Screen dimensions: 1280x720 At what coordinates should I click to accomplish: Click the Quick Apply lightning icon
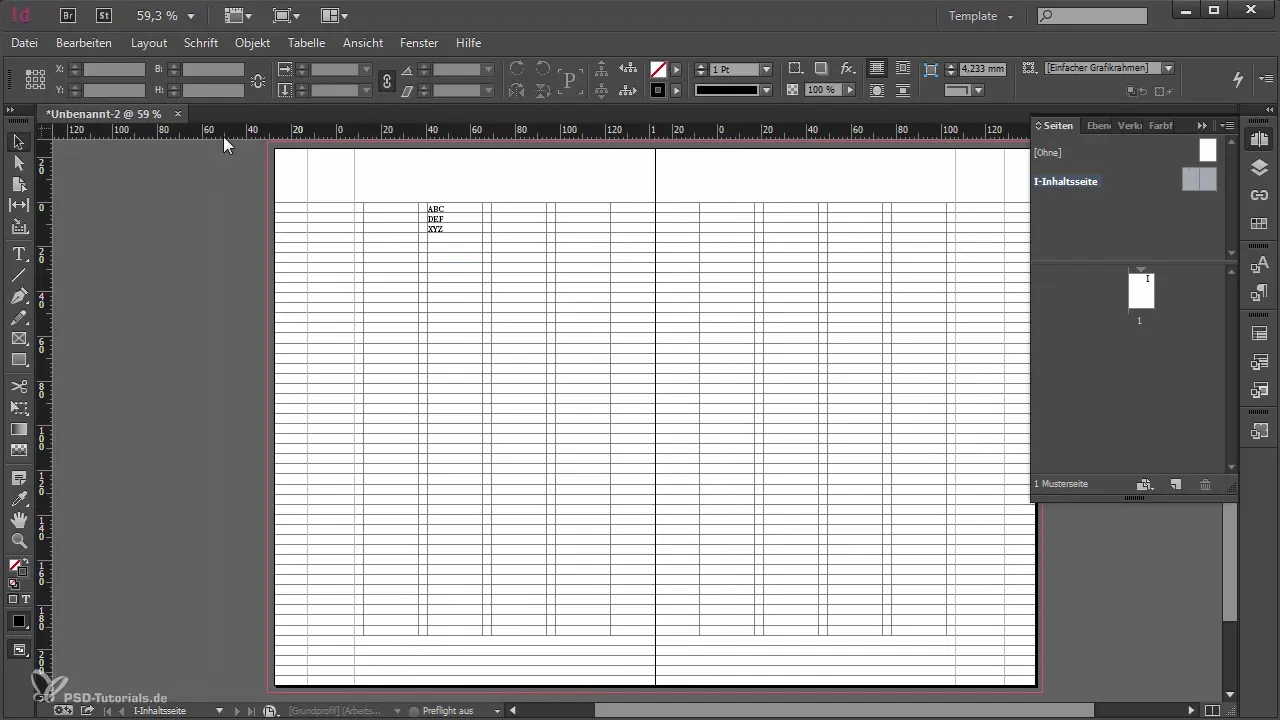[x=1238, y=79]
